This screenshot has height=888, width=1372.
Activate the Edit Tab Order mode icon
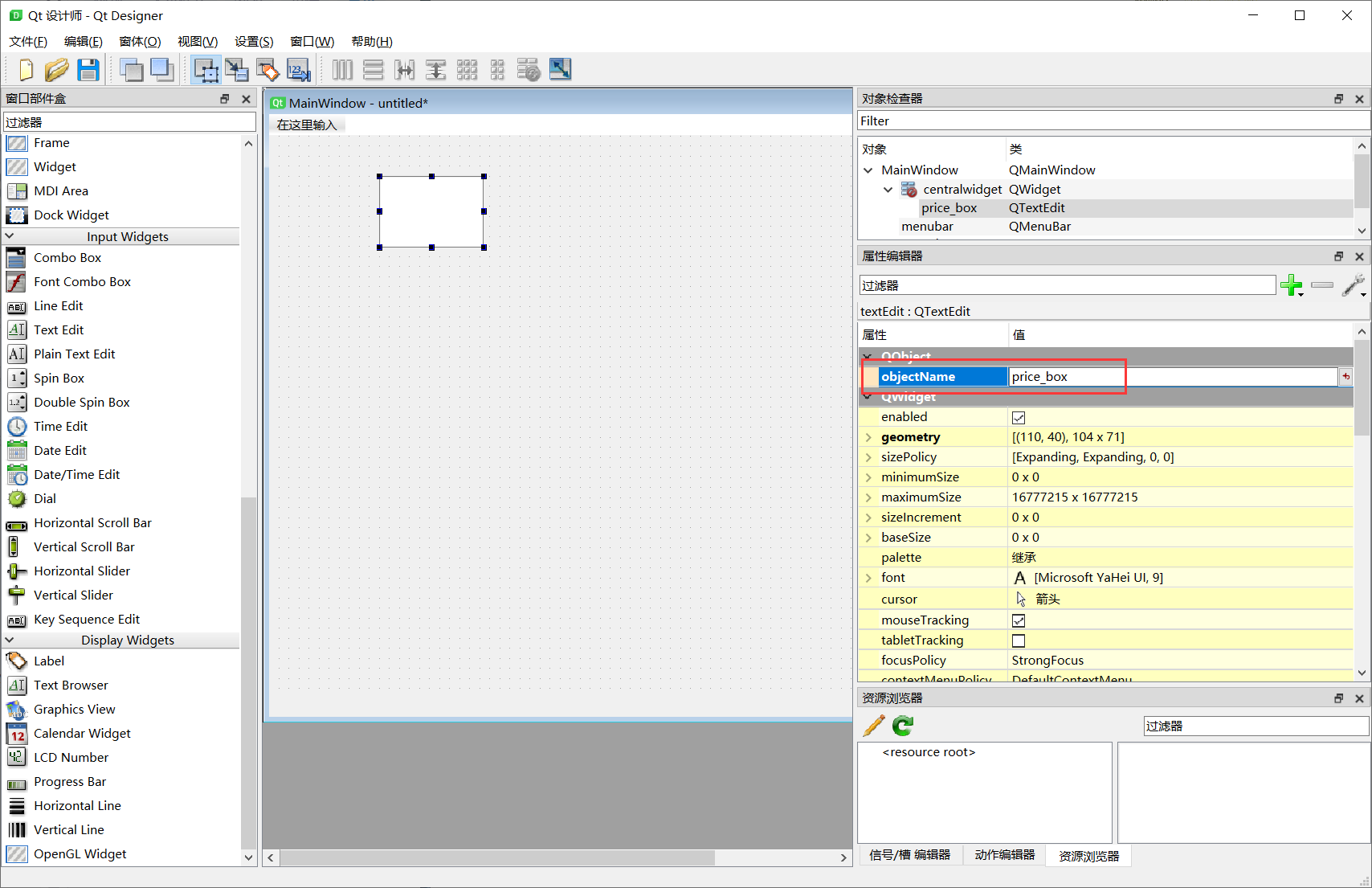point(298,70)
